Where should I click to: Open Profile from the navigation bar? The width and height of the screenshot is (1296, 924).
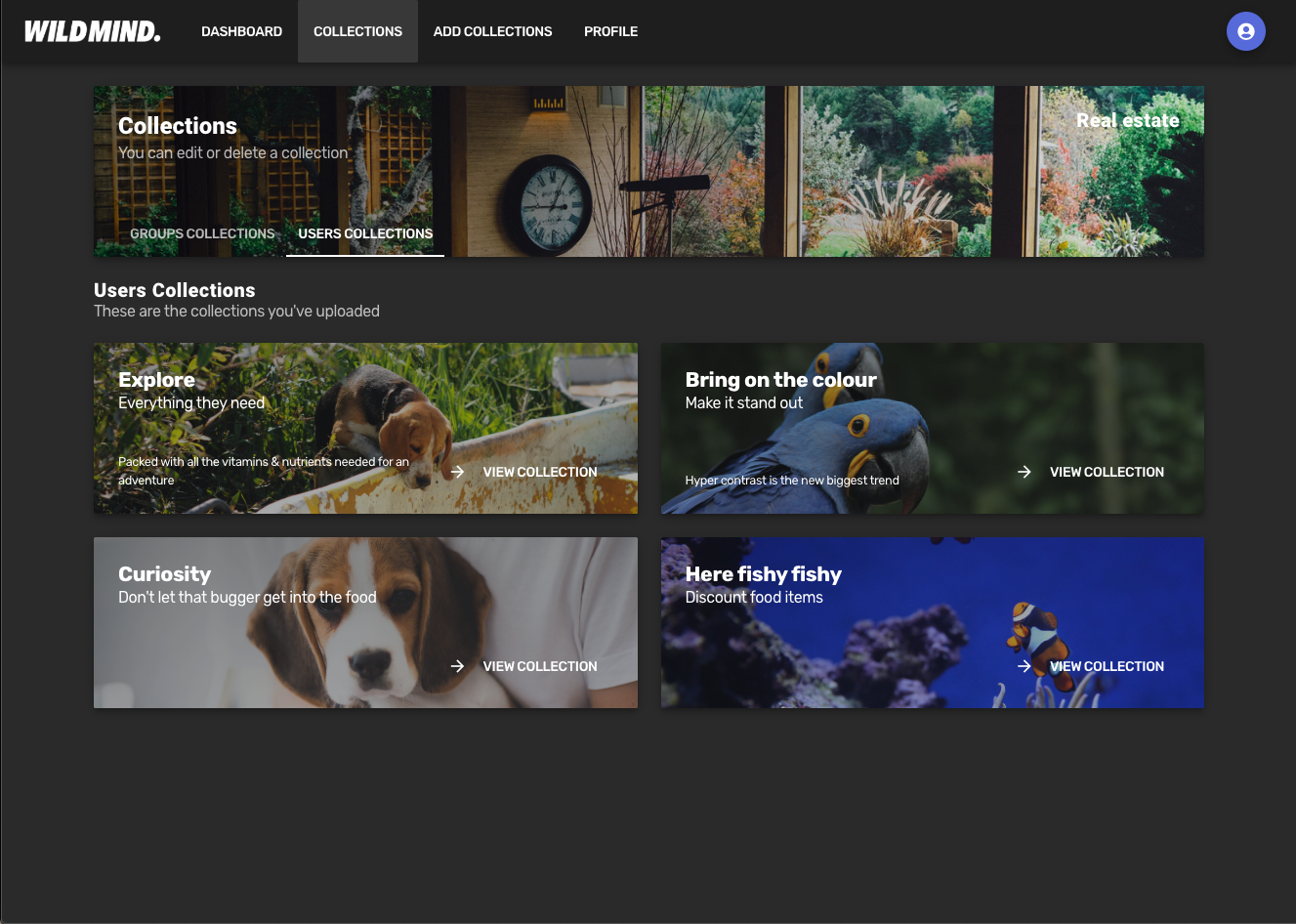tap(610, 31)
